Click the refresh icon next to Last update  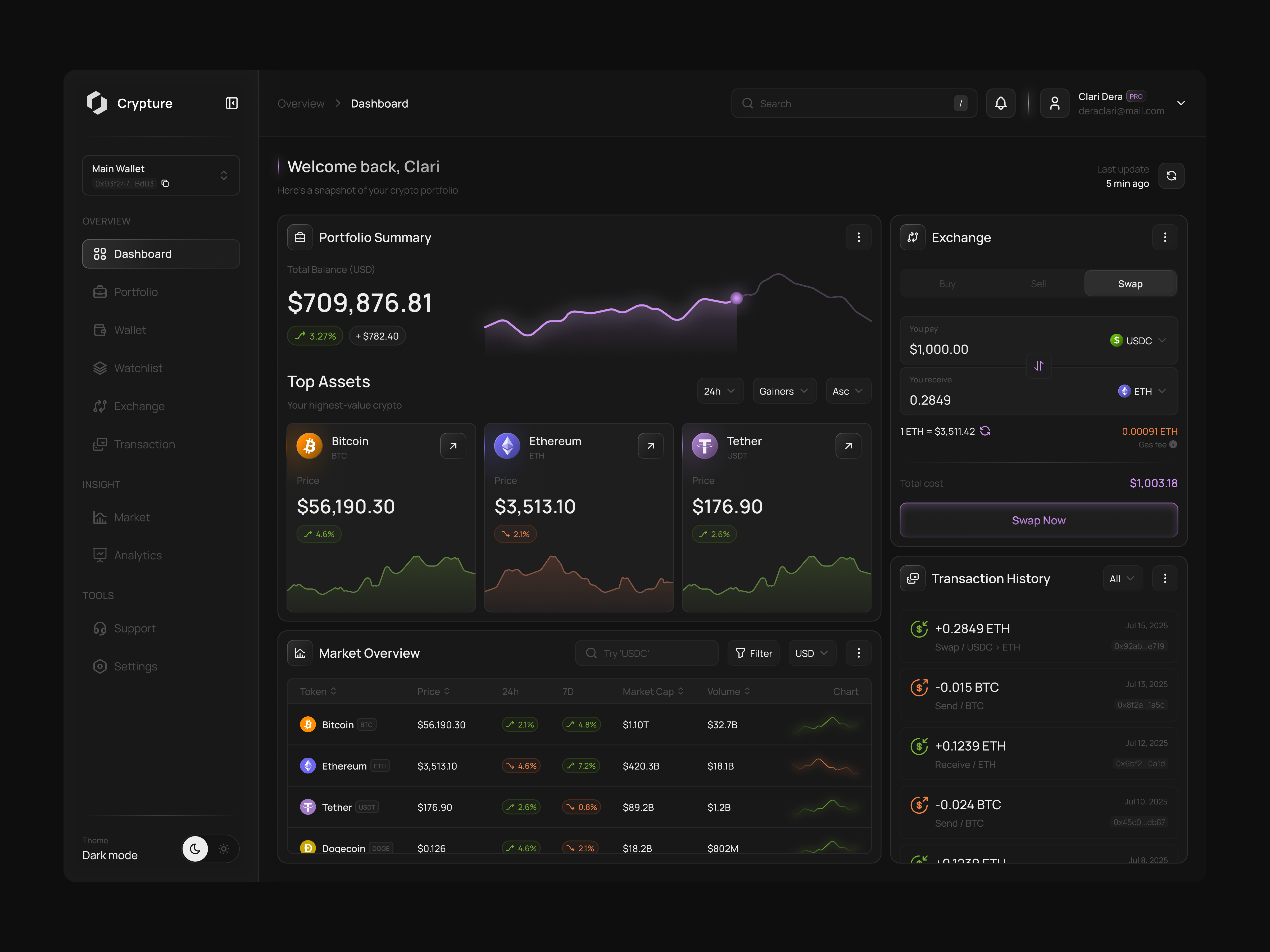[x=1172, y=176]
